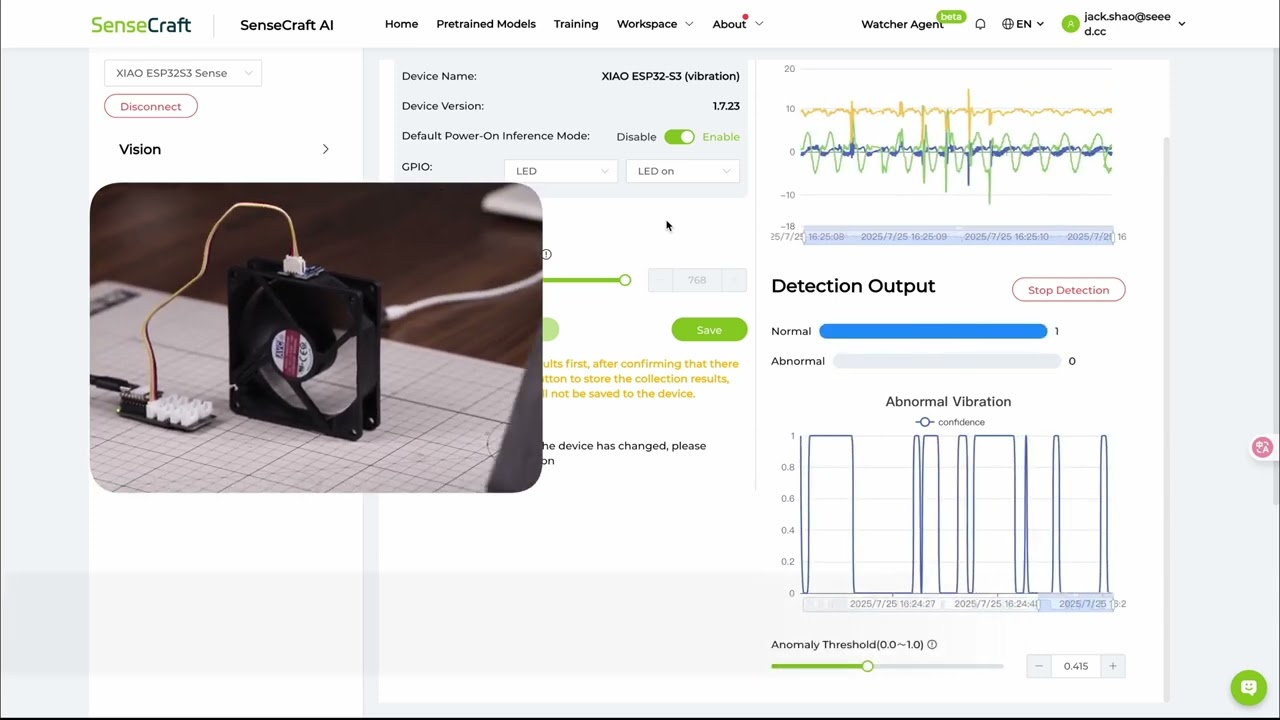Open Pretrained Models page
1280x720 pixels.
click(486, 24)
